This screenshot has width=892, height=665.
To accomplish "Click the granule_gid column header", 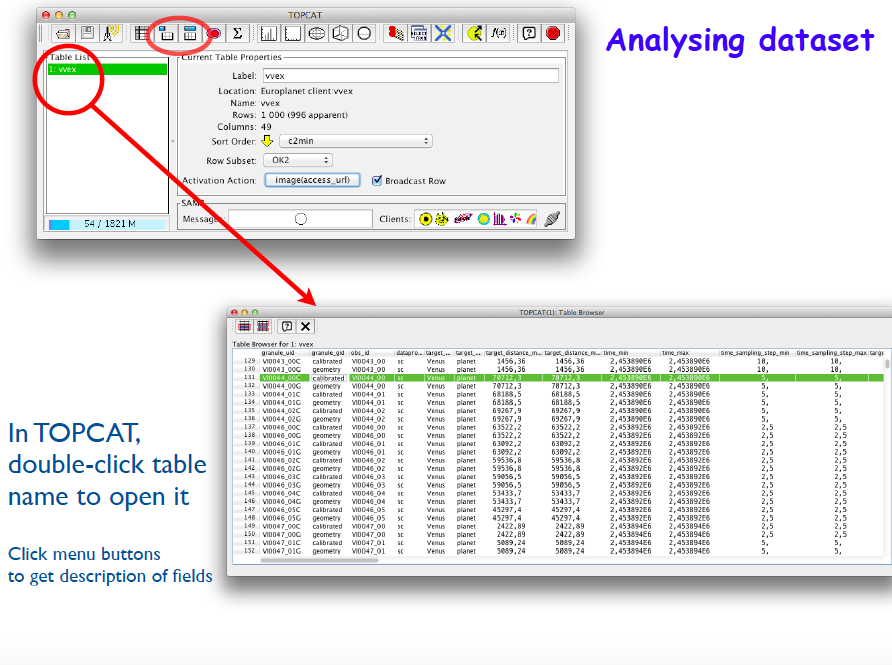I will [329, 353].
